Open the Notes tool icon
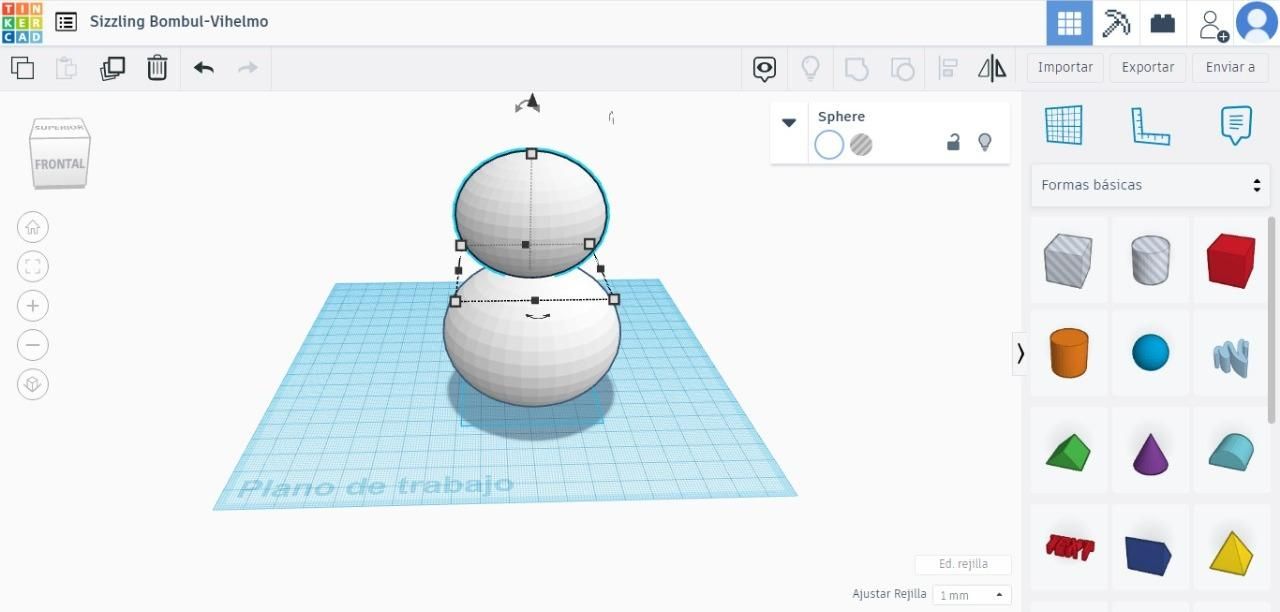This screenshot has width=1280, height=612. [1236, 126]
